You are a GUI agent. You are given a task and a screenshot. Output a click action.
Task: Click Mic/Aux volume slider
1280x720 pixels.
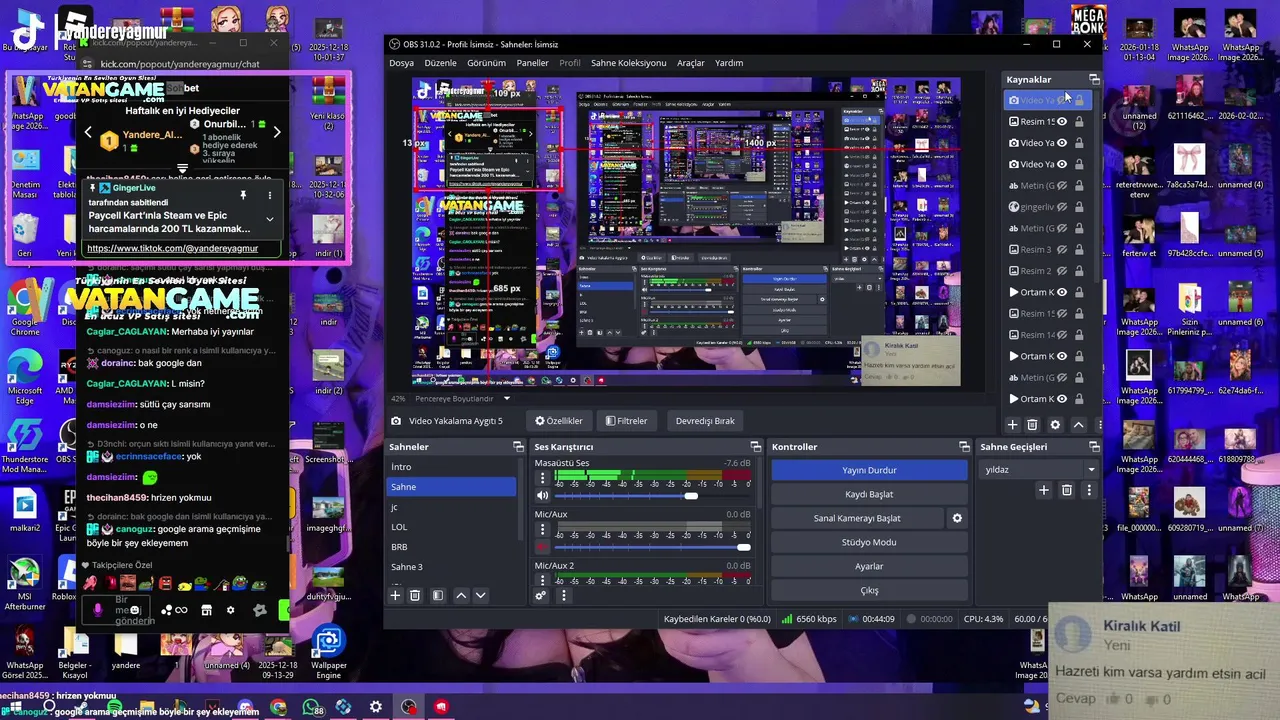tap(652, 547)
